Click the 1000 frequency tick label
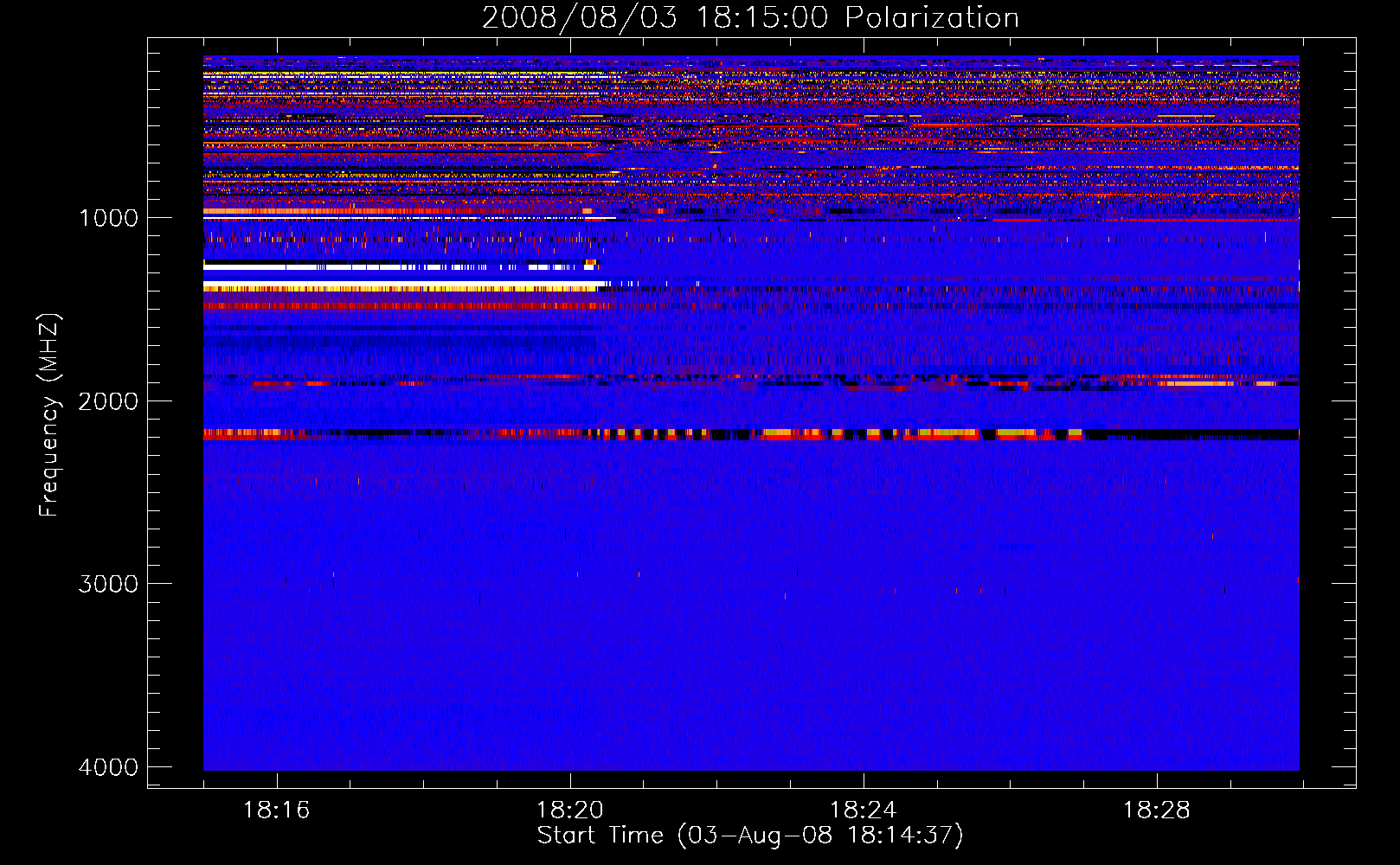 tap(108, 218)
